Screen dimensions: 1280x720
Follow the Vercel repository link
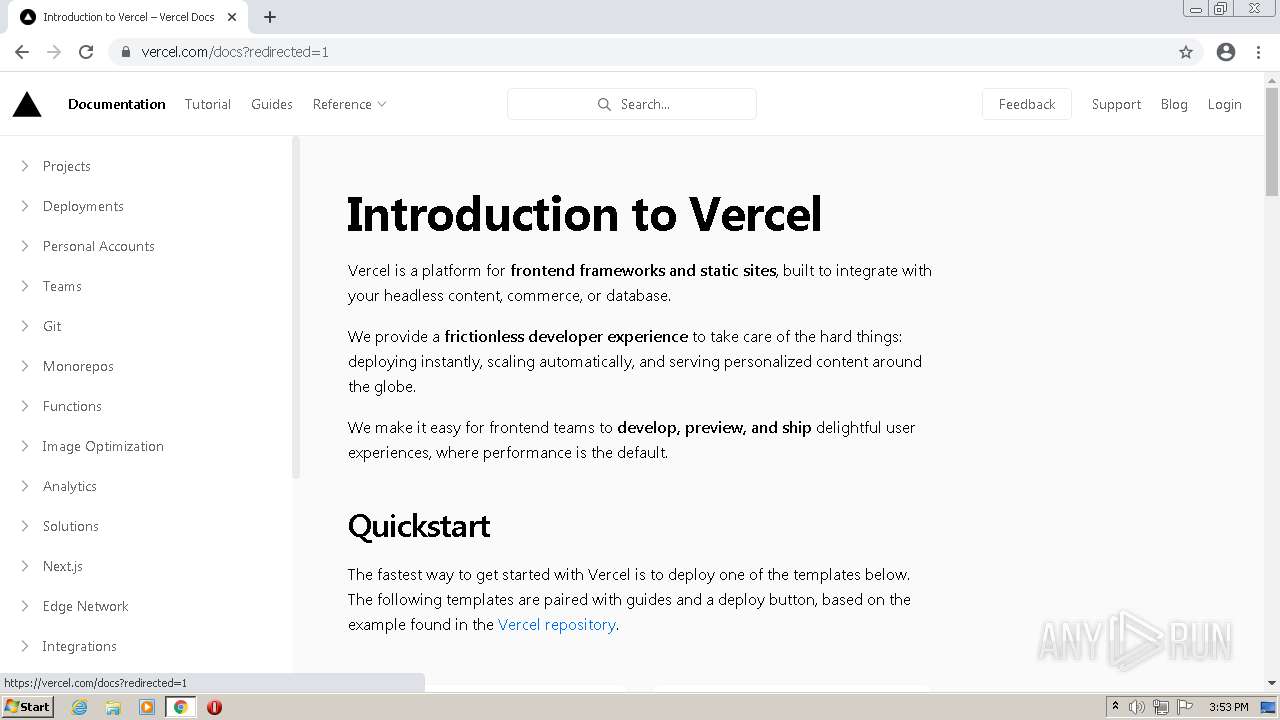point(557,624)
